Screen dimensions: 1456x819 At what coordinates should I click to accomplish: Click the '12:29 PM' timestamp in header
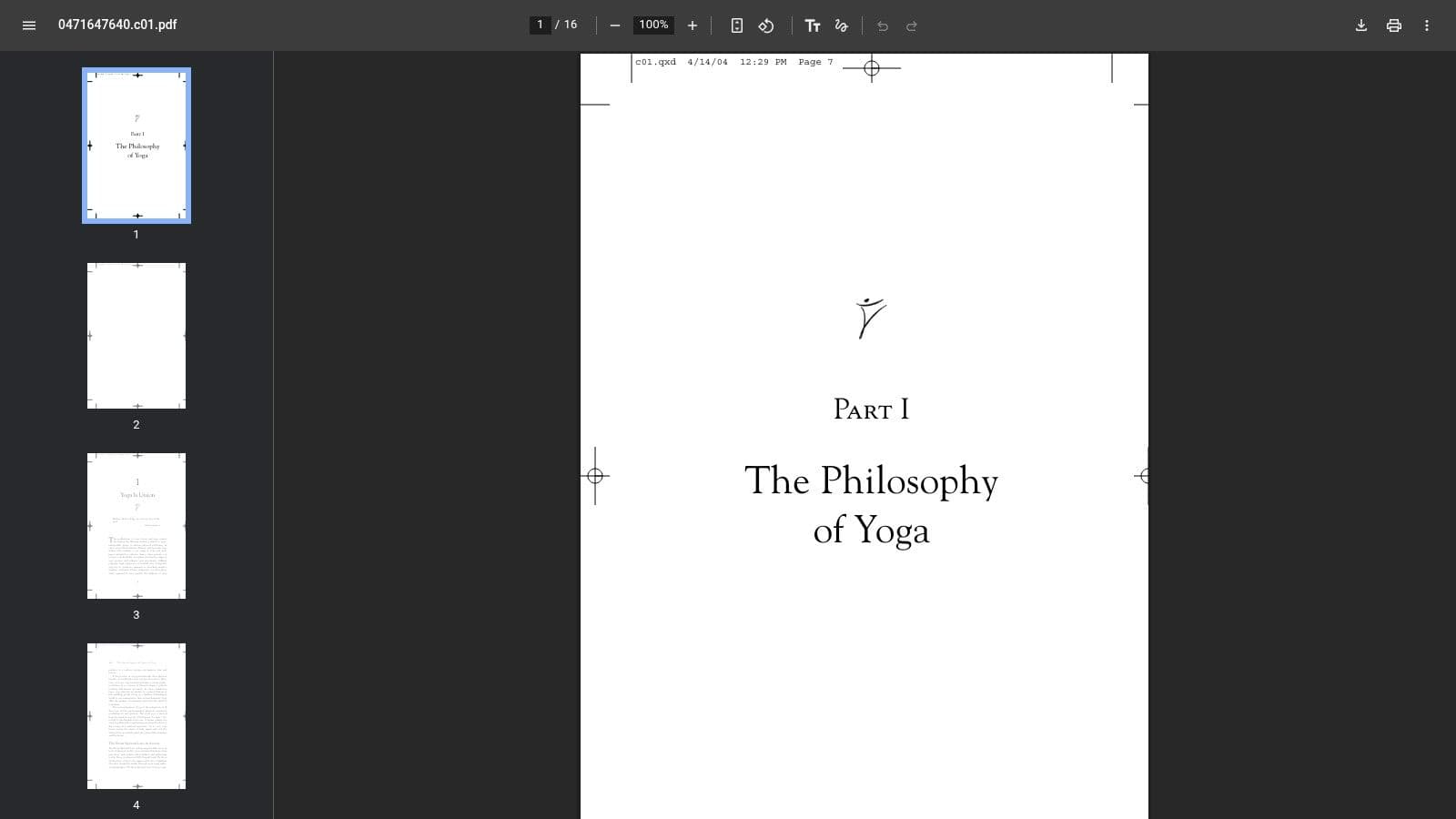(763, 62)
